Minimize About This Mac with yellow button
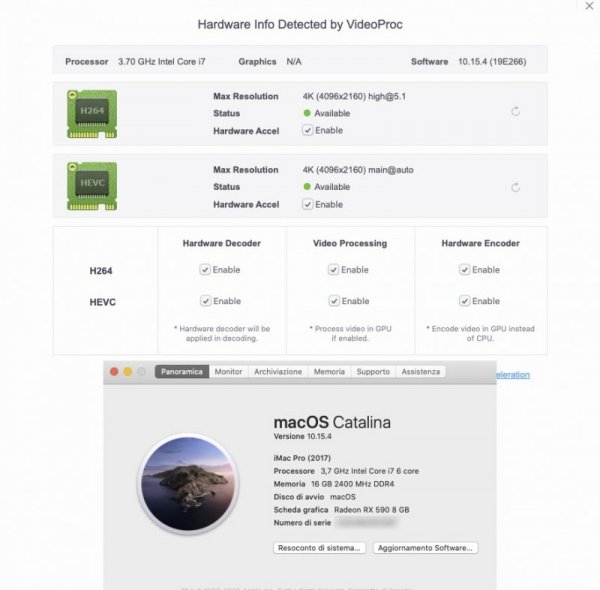The width and height of the screenshot is (600, 590). pyautogui.click(x=128, y=372)
